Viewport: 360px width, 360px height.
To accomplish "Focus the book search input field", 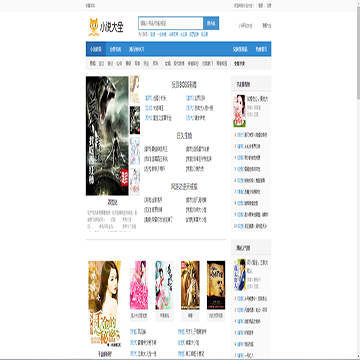I will pyautogui.click(x=171, y=23).
